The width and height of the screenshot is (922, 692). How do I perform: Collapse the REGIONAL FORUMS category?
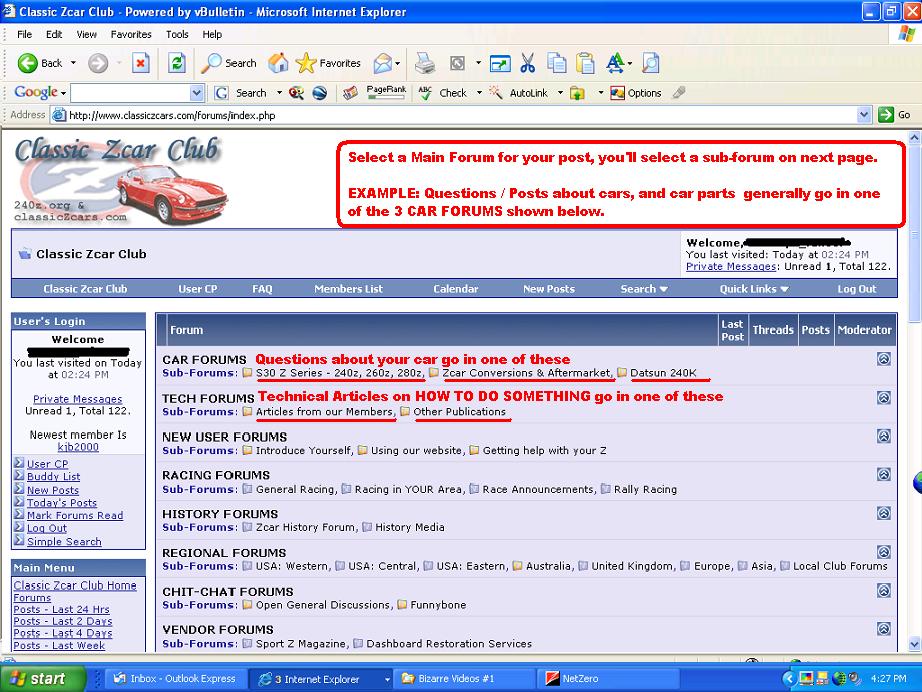pos(884,551)
